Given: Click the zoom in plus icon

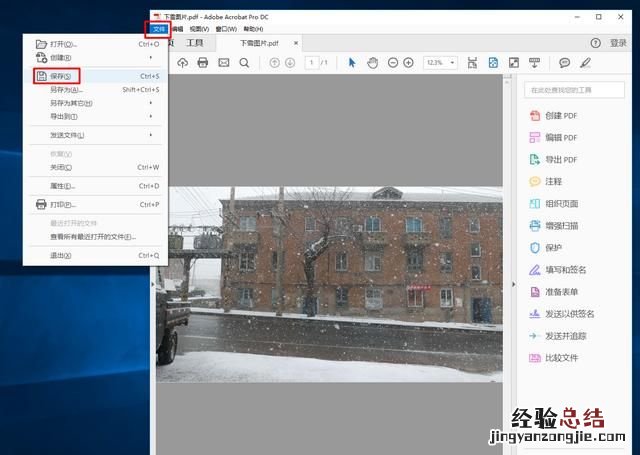Looking at the screenshot, I should pyautogui.click(x=408, y=62).
